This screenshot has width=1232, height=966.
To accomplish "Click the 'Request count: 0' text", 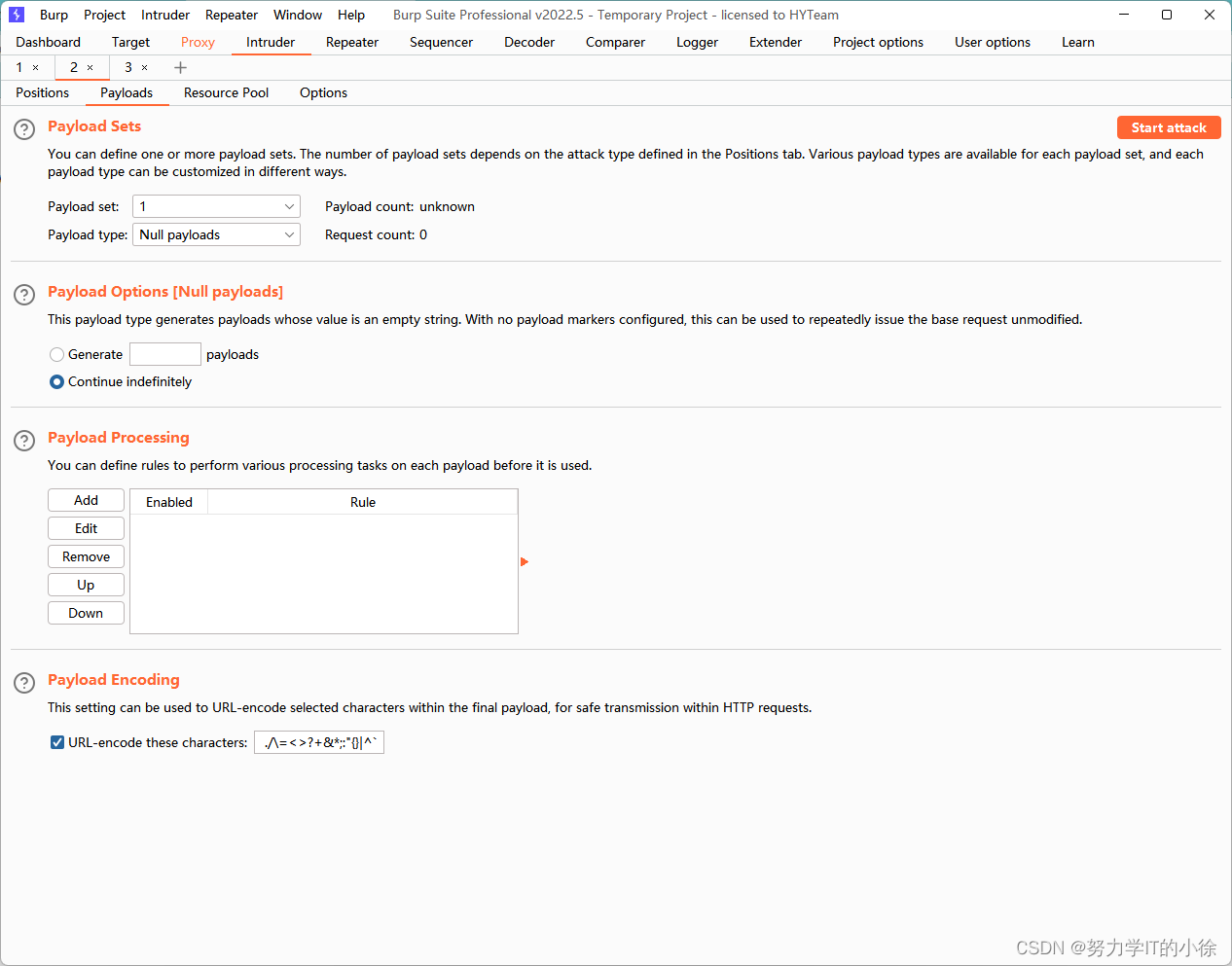I will tap(376, 234).
